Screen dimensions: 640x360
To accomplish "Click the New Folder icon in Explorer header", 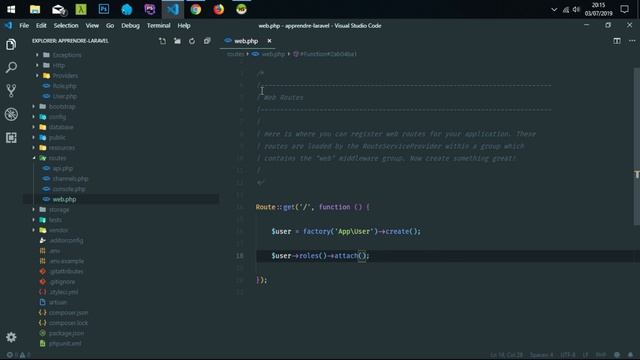I will [177, 41].
